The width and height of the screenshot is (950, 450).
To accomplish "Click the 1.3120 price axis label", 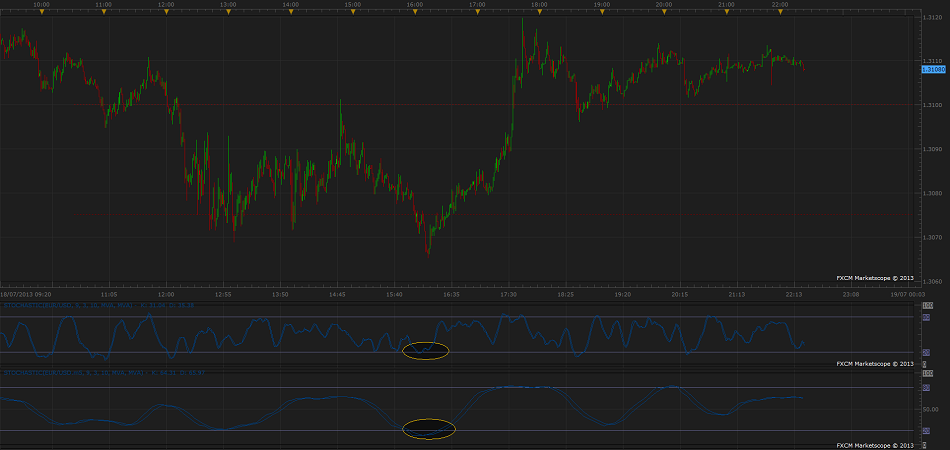I will [933, 17].
